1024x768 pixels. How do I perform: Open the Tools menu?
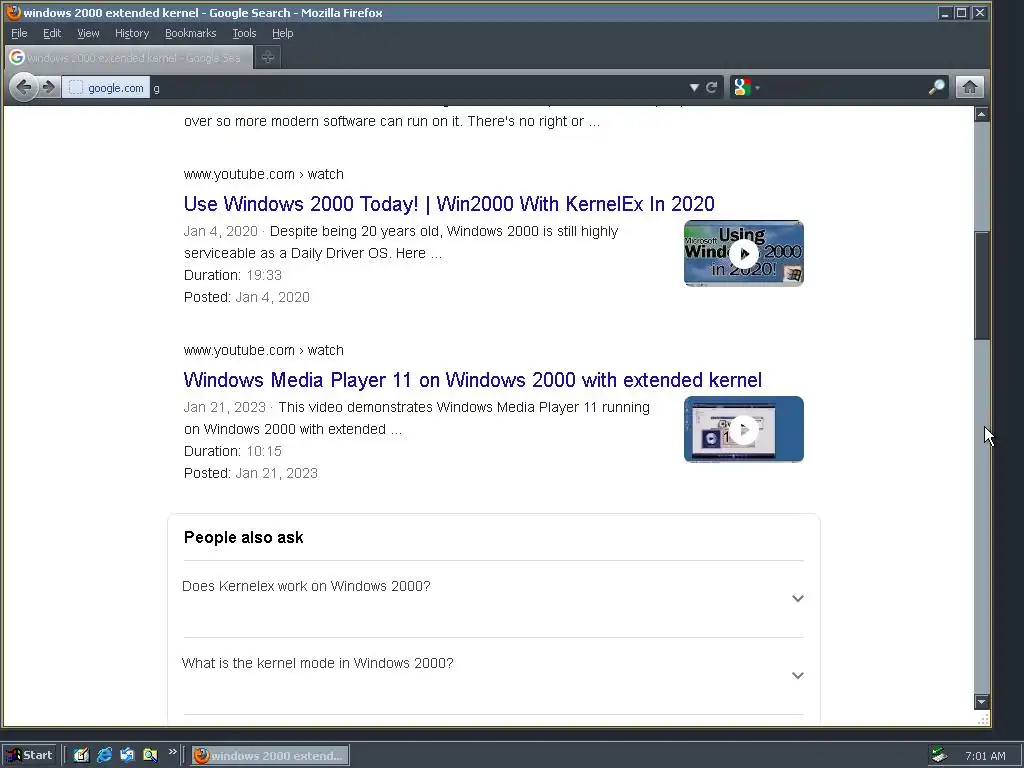click(x=244, y=33)
